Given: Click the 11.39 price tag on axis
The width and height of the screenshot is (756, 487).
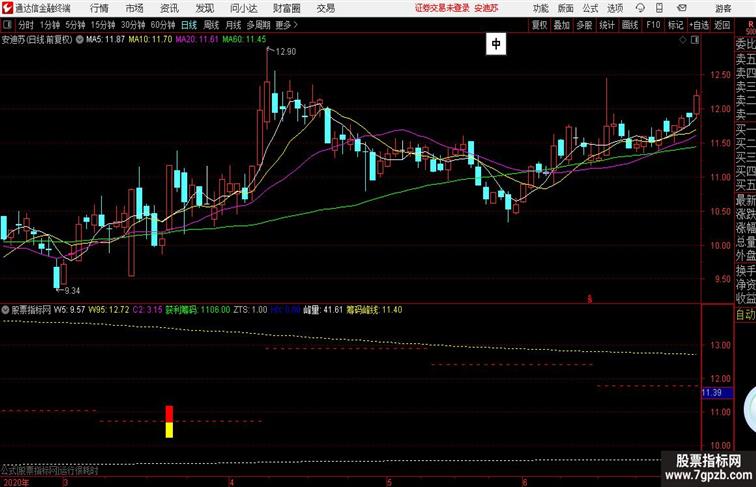Looking at the screenshot, I should pos(716,393).
